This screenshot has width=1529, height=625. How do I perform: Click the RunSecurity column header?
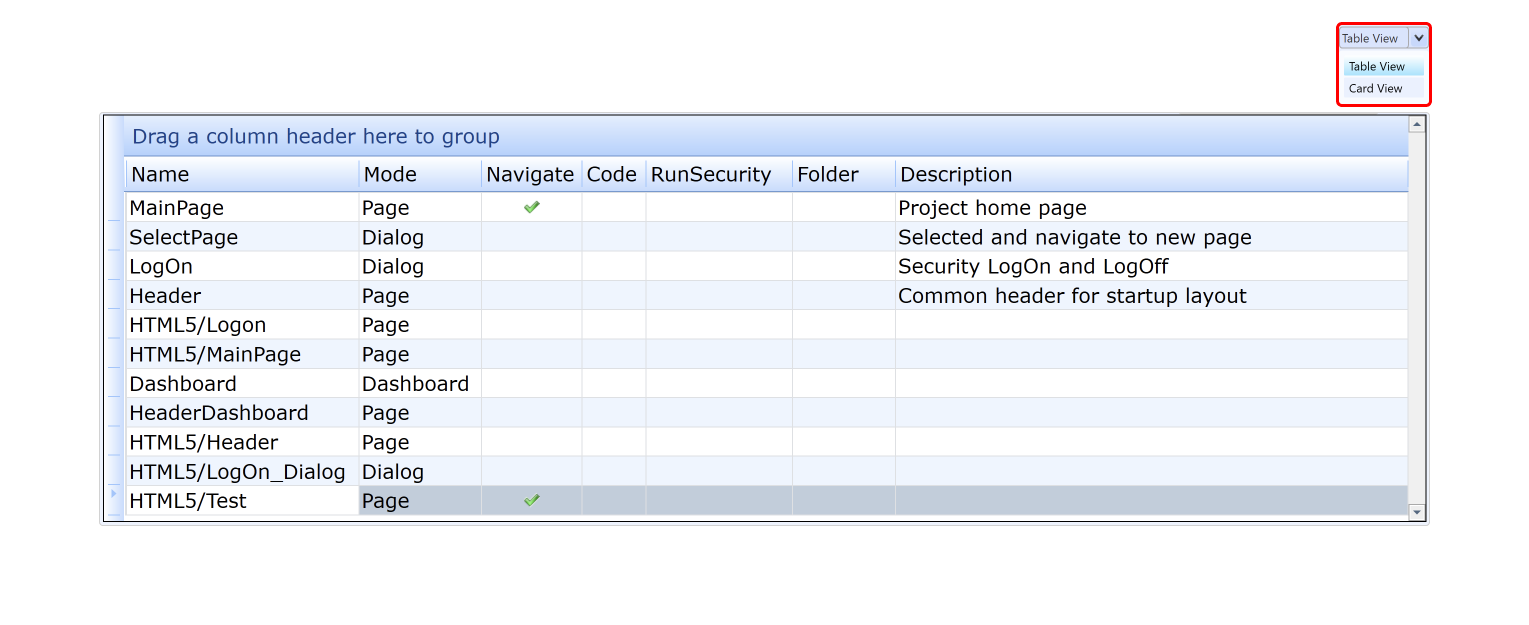point(718,175)
